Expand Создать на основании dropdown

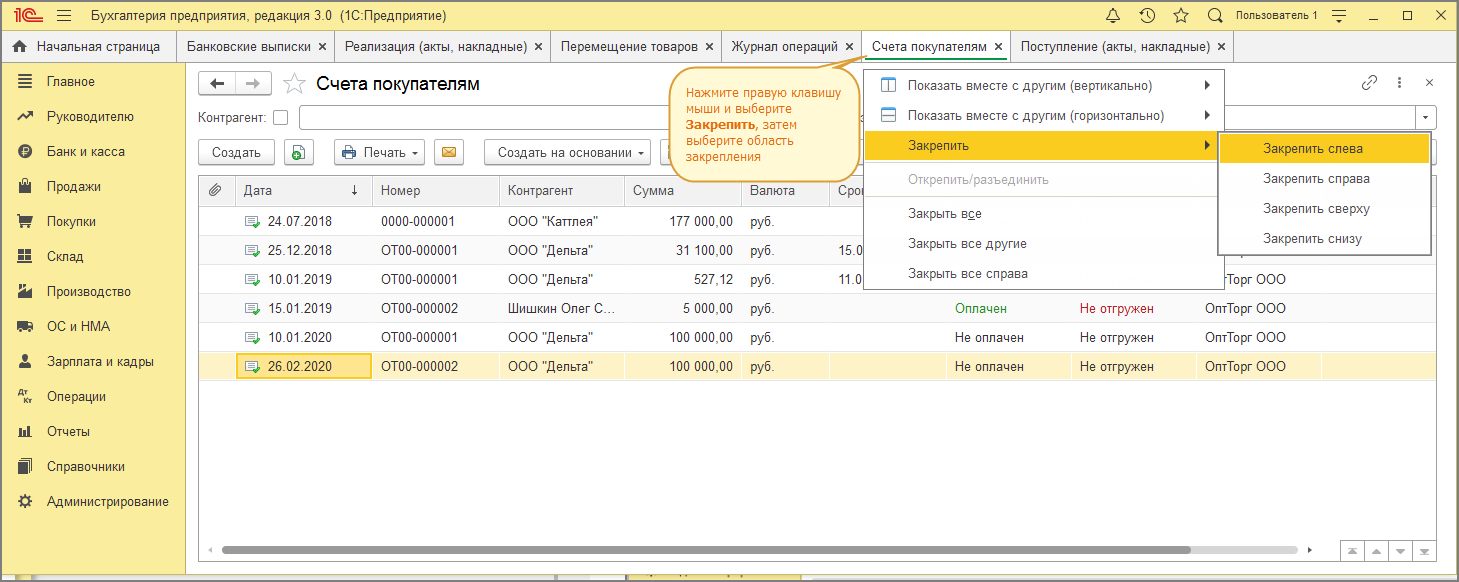point(567,152)
